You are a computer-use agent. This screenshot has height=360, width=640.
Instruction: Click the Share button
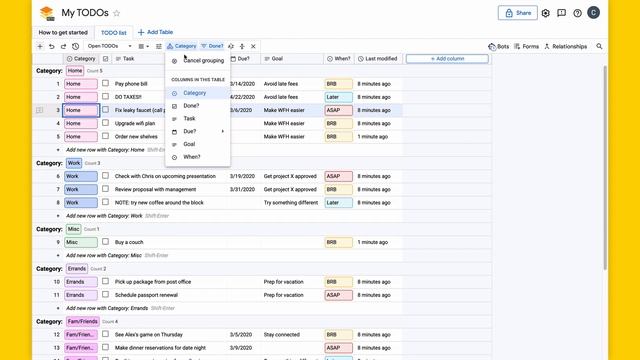point(518,13)
